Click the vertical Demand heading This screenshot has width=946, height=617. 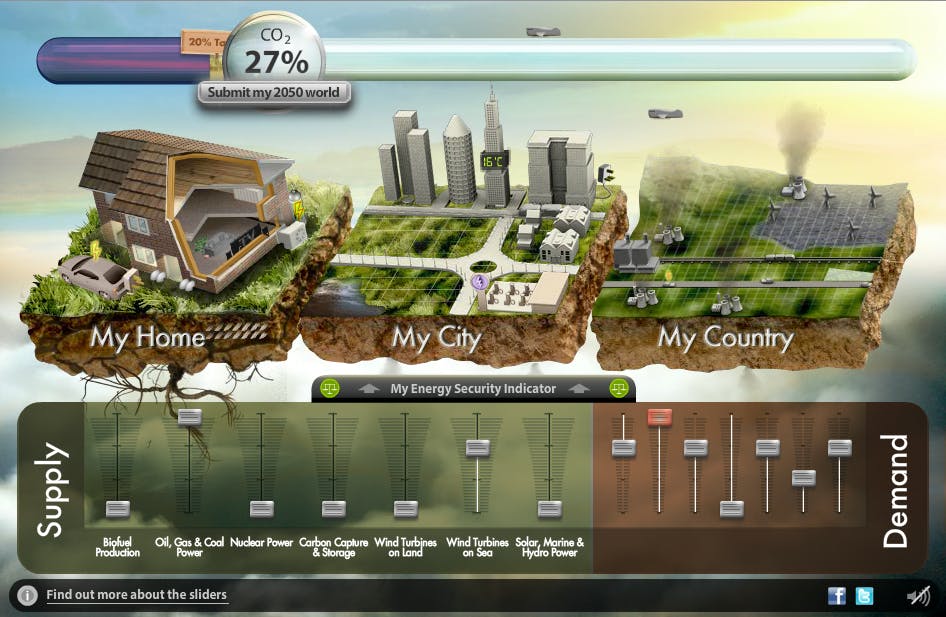897,490
